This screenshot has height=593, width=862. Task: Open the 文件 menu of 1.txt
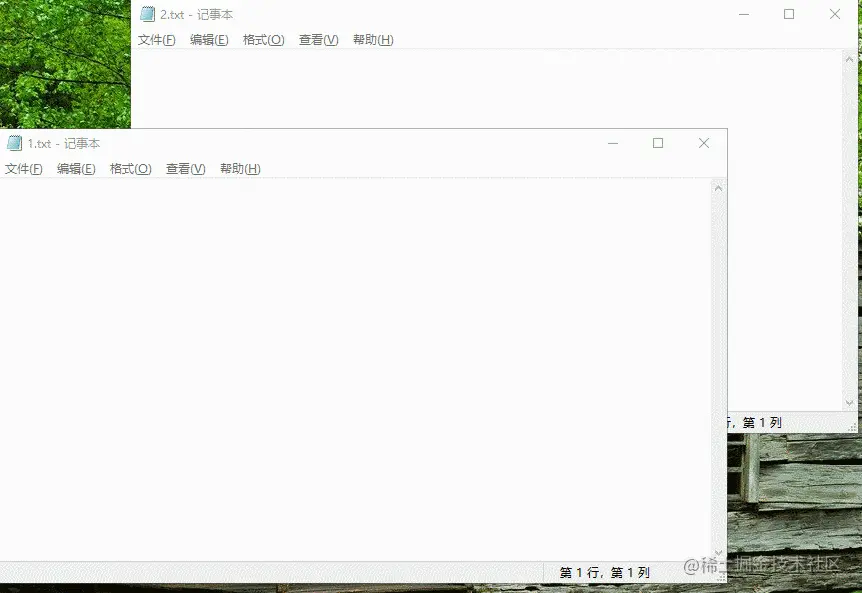point(22,169)
